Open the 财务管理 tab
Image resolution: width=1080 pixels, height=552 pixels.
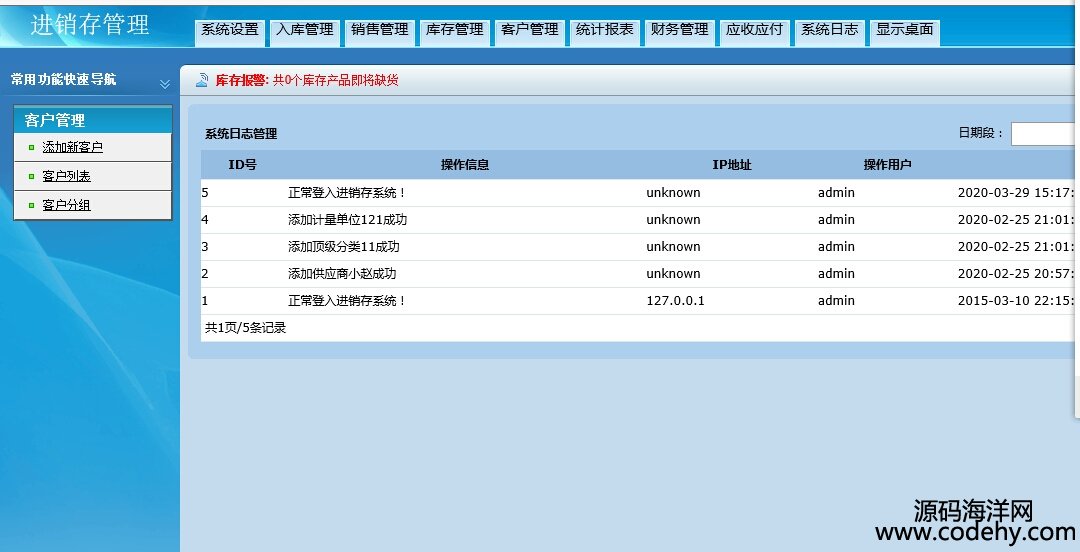click(x=680, y=30)
